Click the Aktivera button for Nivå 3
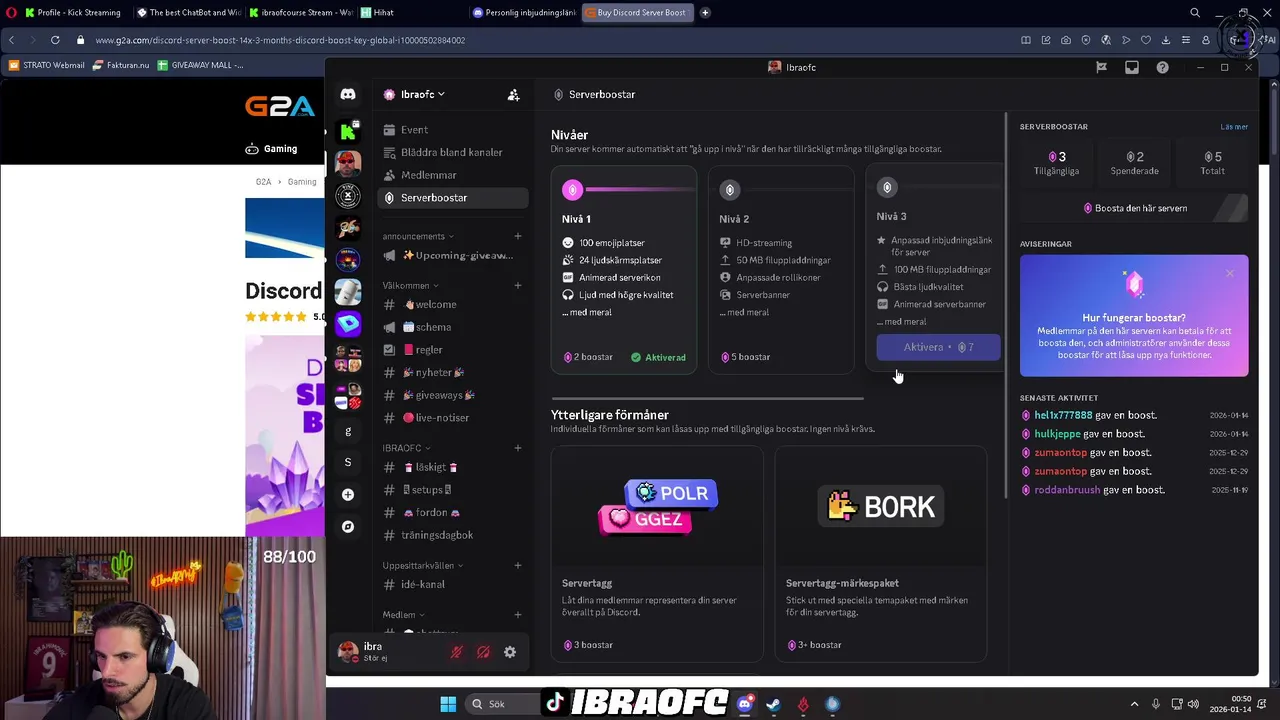1280x720 pixels. pos(938,347)
